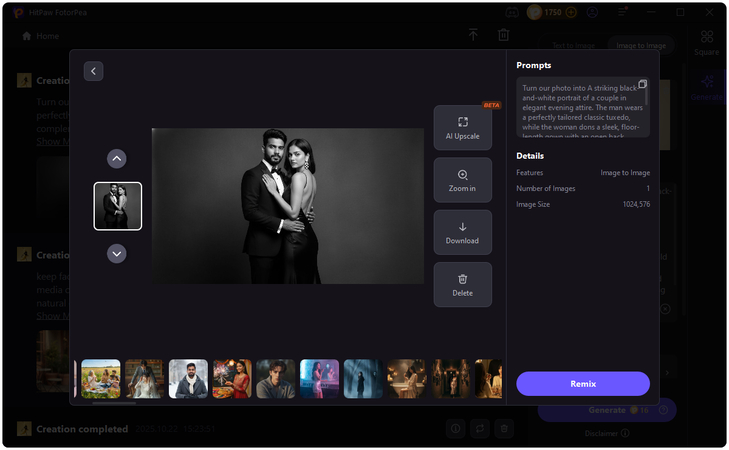Image resolution: width=729 pixels, height=450 pixels.
Task: Click the prompt description text box
Action: tap(583, 107)
